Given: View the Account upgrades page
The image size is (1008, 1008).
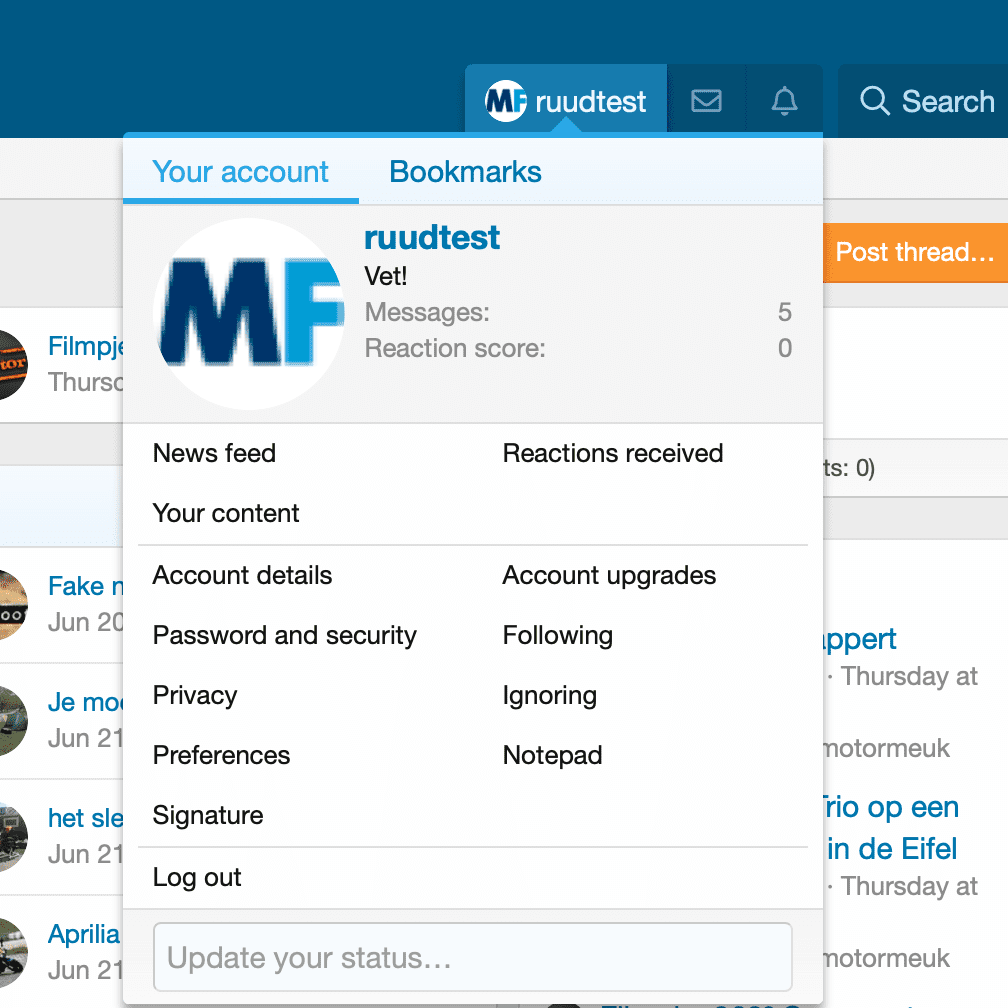Looking at the screenshot, I should (609, 575).
